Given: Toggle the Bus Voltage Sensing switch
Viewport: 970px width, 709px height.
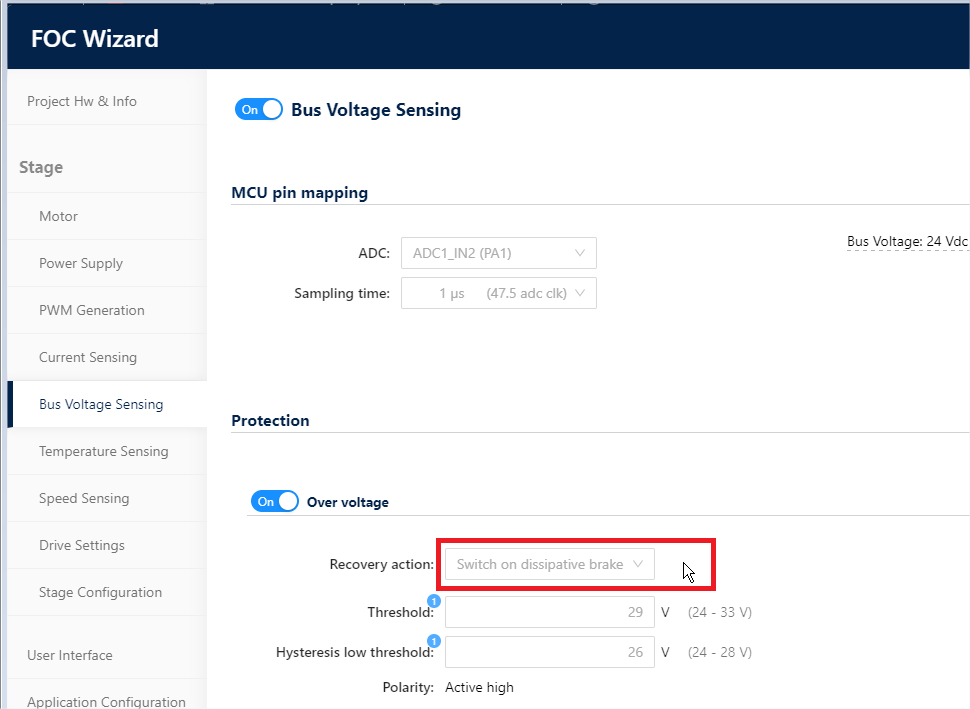Looking at the screenshot, I should [x=259, y=110].
